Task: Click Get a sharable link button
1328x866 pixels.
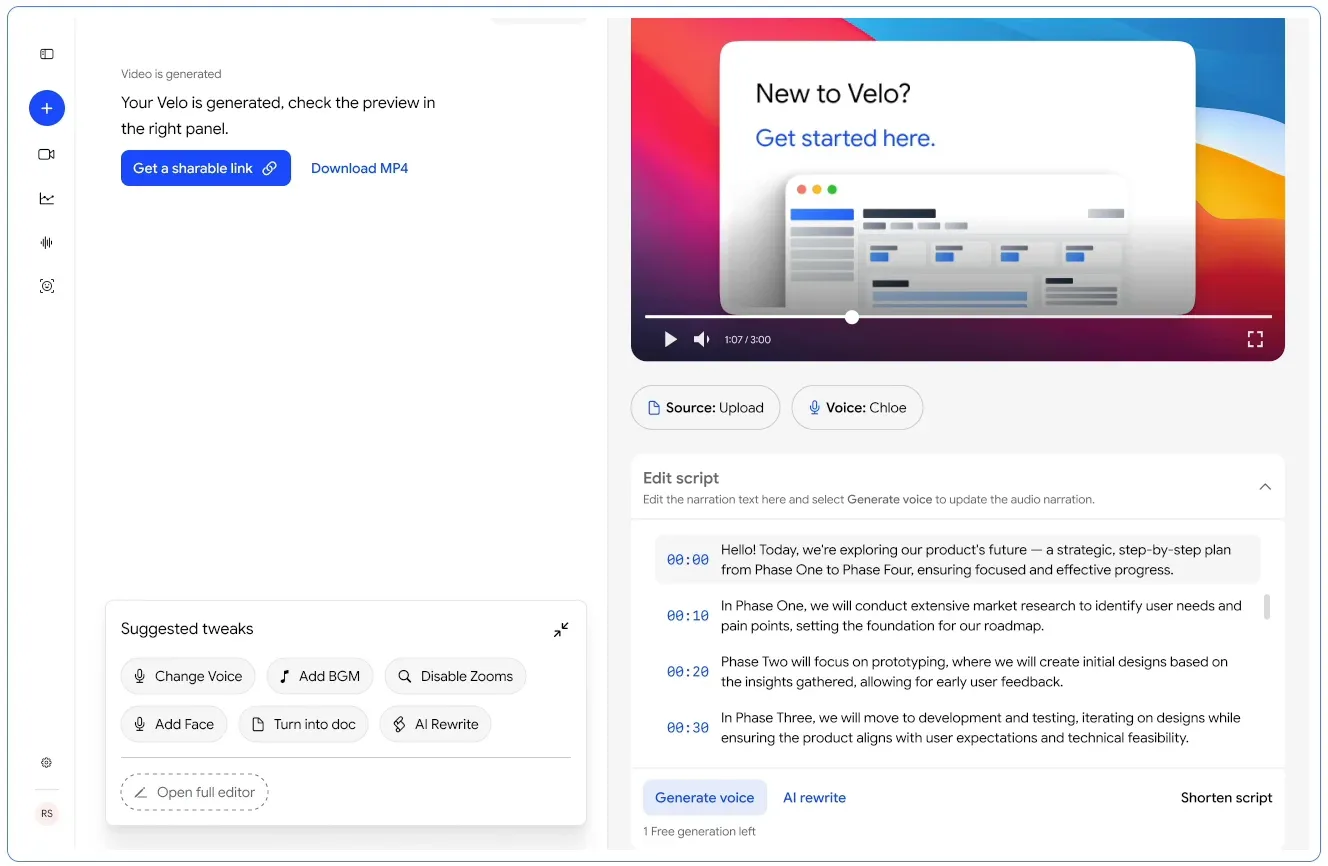Action: click(x=206, y=168)
